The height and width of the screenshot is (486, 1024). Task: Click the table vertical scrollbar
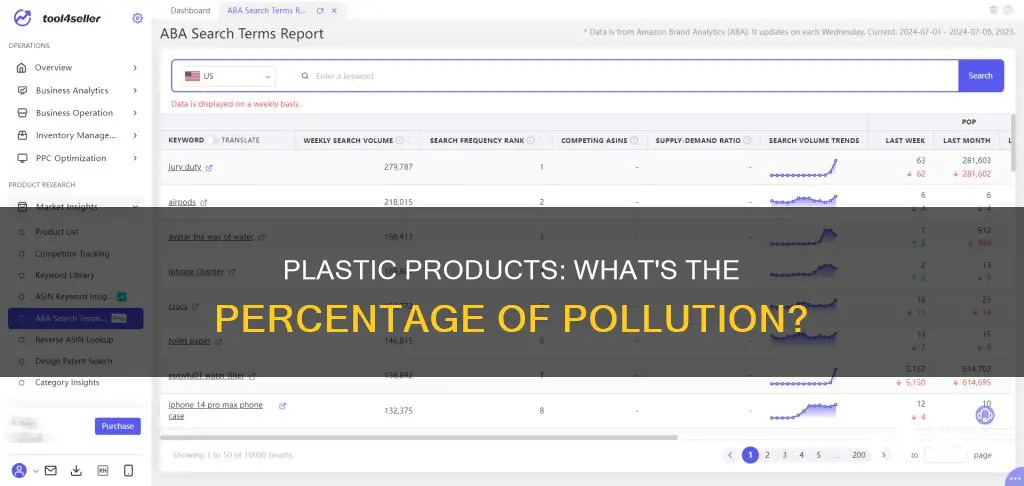click(x=1013, y=140)
